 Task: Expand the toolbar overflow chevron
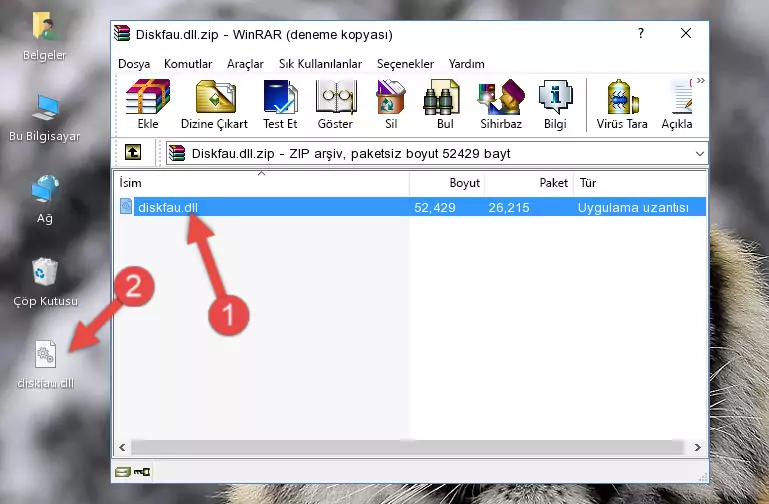click(701, 81)
